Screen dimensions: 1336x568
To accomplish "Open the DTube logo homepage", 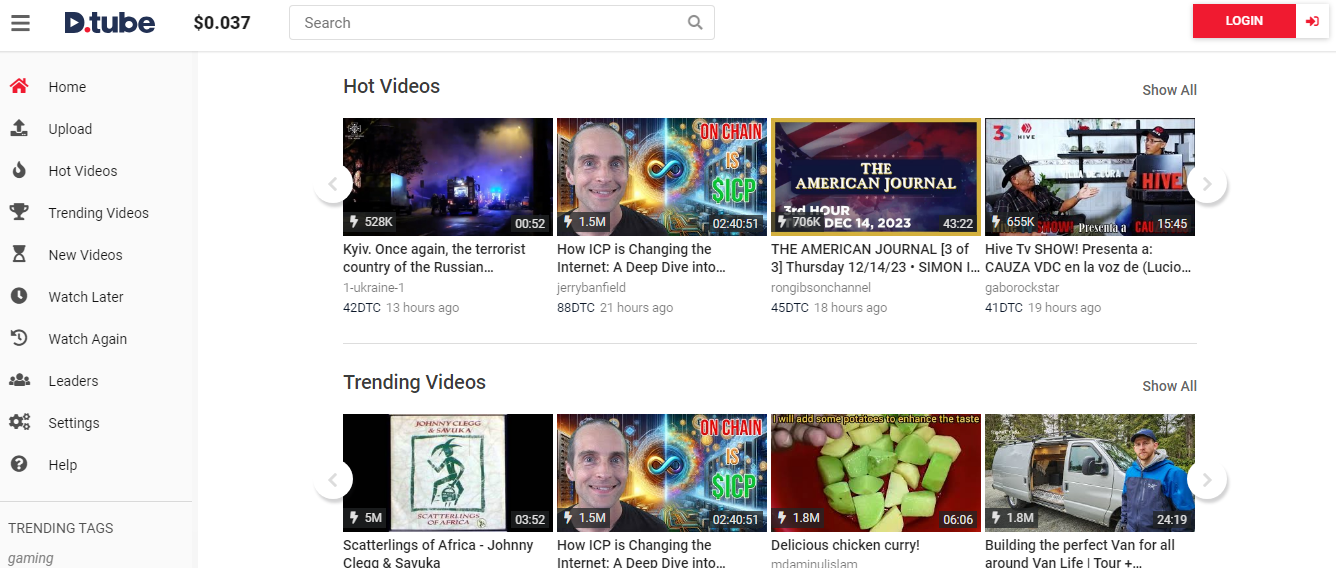I will pyautogui.click(x=109, y=22).
